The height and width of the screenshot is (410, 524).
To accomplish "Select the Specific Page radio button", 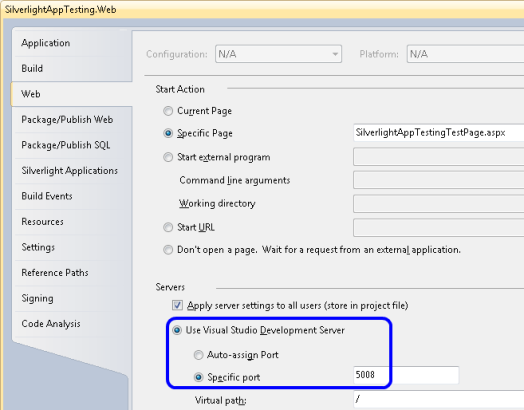I will pos(168,133).
